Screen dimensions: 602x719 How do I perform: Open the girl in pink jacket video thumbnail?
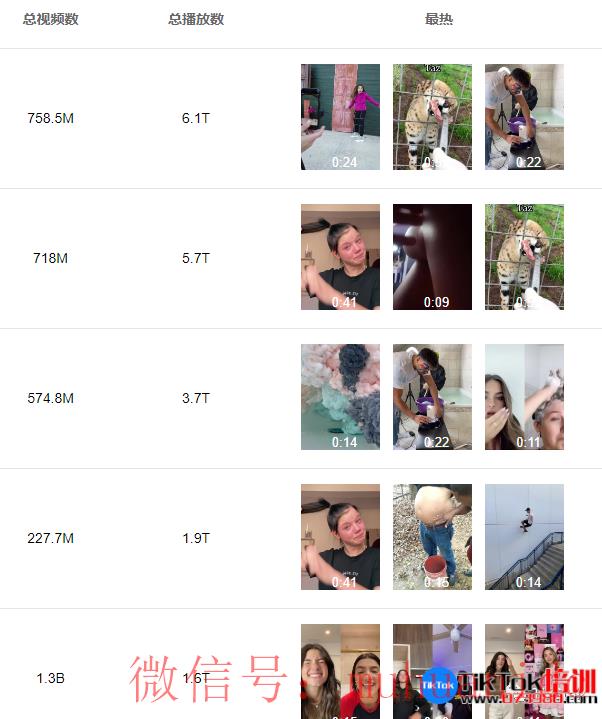(340, 117)
